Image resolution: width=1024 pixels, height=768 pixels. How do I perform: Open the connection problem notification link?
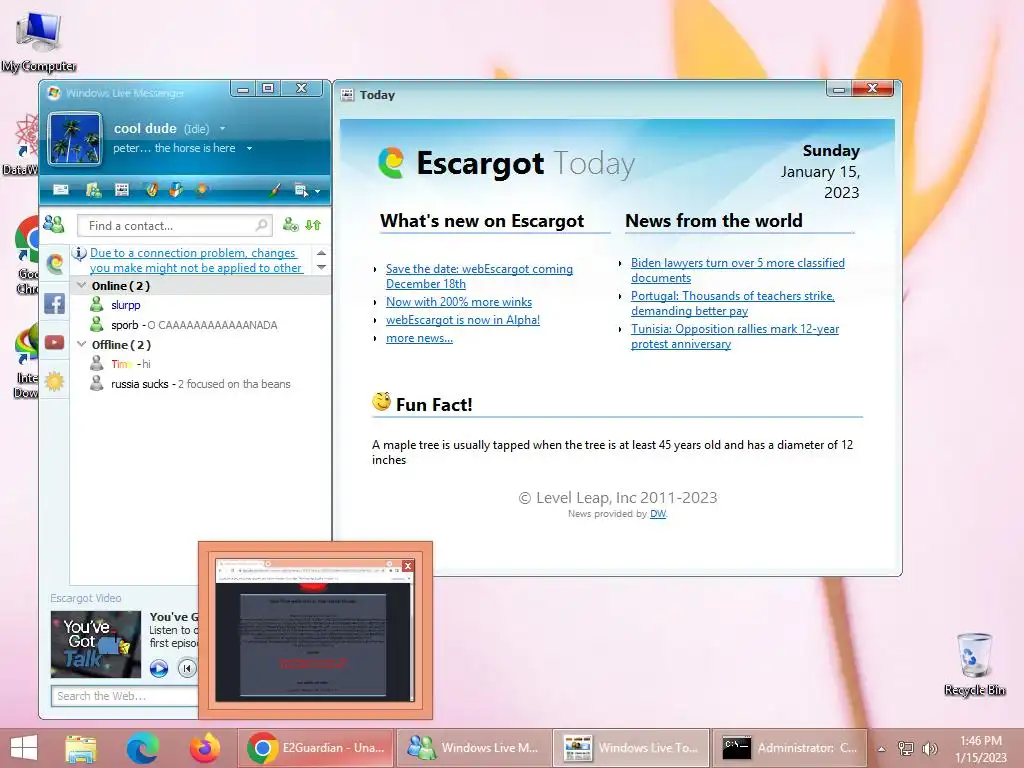[x=195, y=260]
